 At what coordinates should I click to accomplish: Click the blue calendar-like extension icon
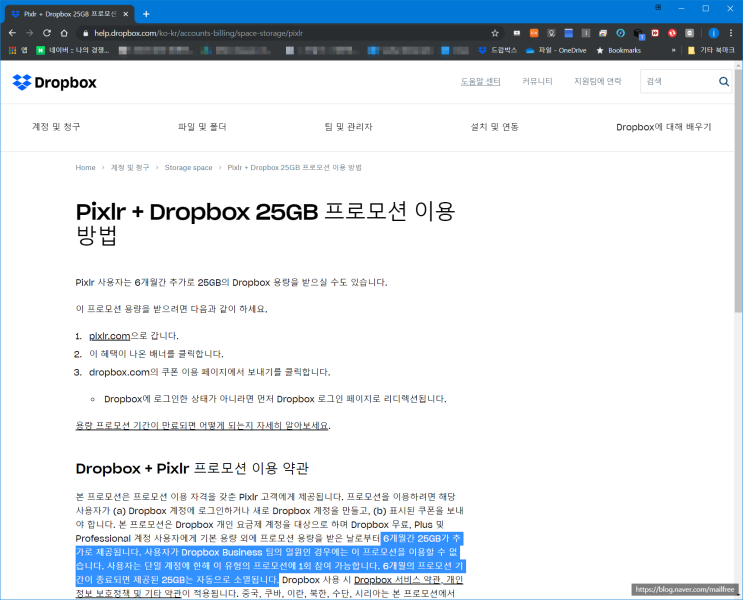pos(569,33)
